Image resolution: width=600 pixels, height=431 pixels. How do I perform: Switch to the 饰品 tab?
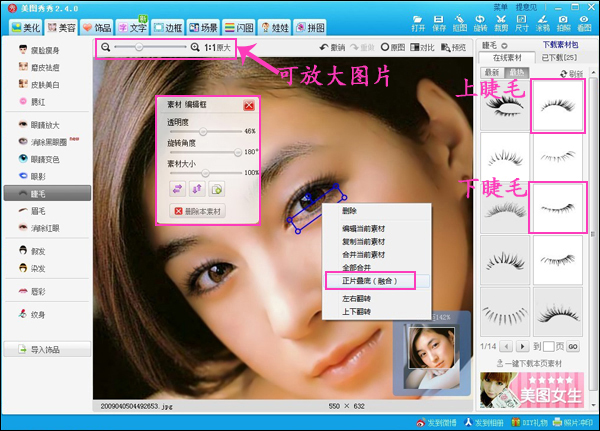97,27
